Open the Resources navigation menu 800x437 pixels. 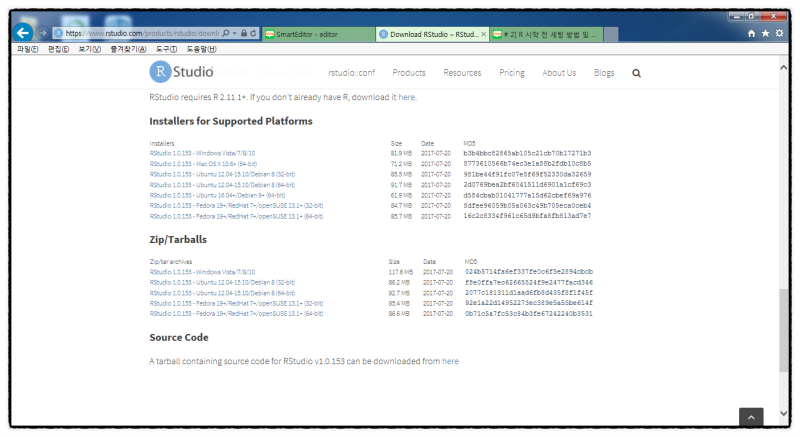[x=462, y=73]
